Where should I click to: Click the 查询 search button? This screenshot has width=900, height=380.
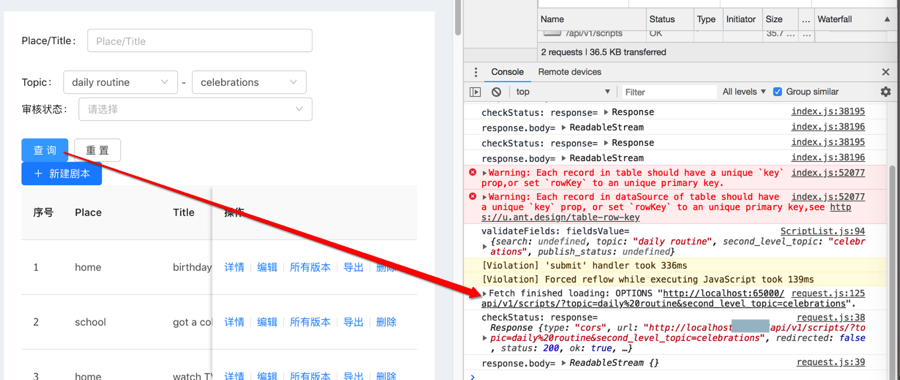45,150
